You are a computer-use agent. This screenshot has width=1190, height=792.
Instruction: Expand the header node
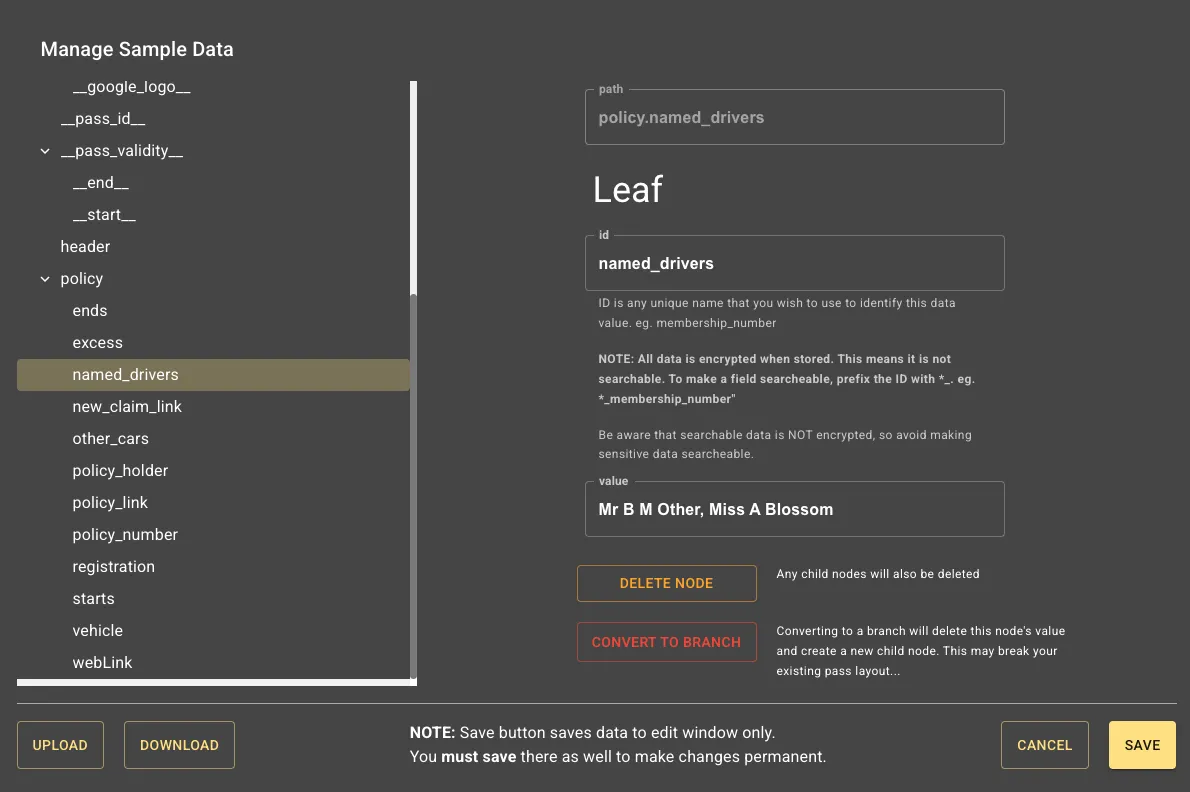(85, 246)
